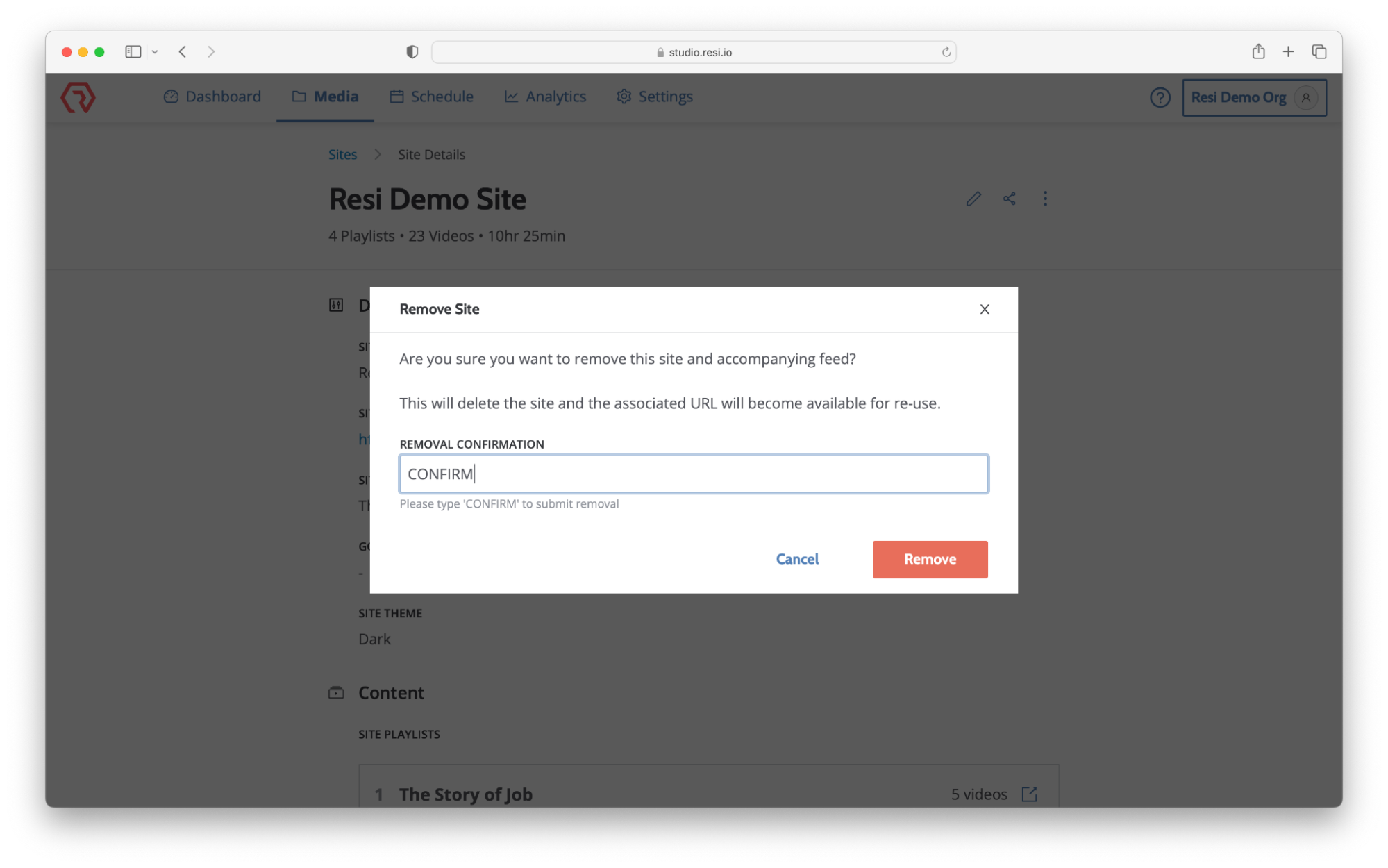This screenshot has width=1388, height=868.
Task: Click Remove to delete the site
Action: (930, 559)
